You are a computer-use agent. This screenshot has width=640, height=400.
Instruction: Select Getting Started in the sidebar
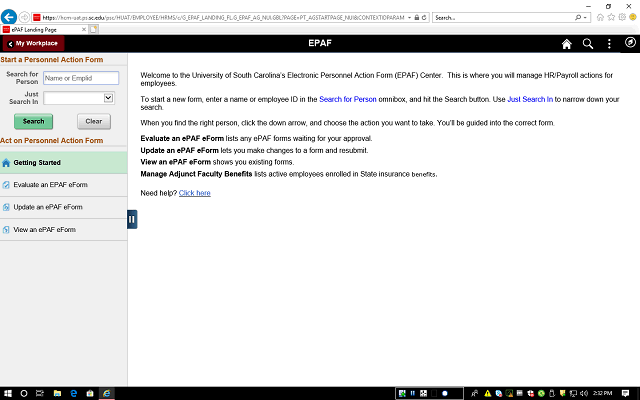(64, 162)
